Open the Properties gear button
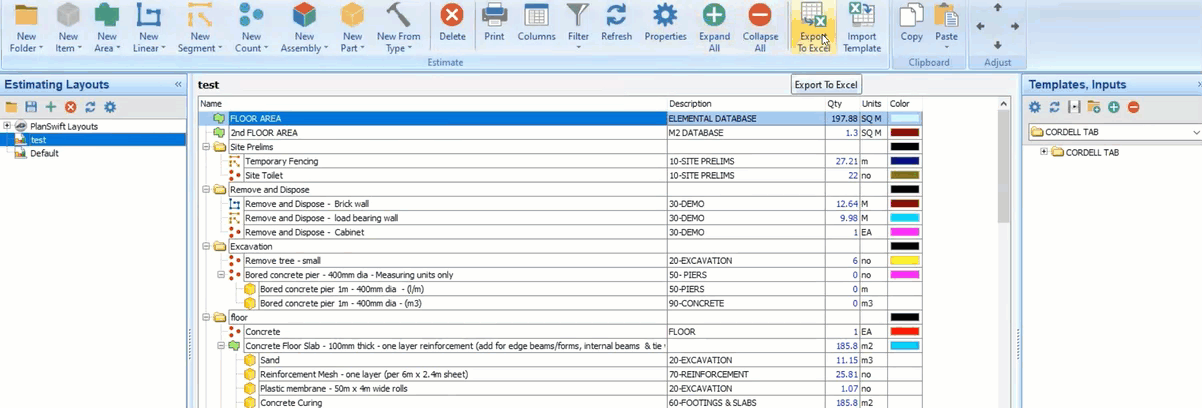 pyautogui.click(x=665, y=23)
